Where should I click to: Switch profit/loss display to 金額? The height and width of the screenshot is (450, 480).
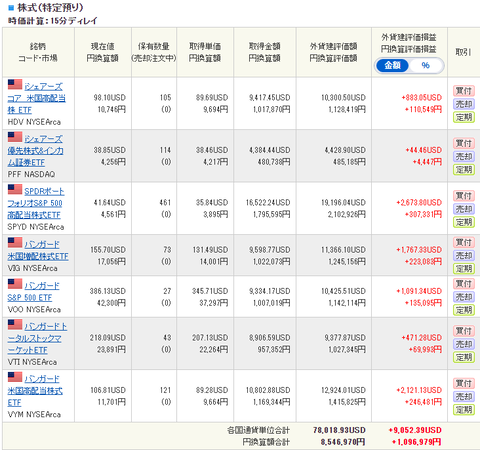click(x=392, y=65)
